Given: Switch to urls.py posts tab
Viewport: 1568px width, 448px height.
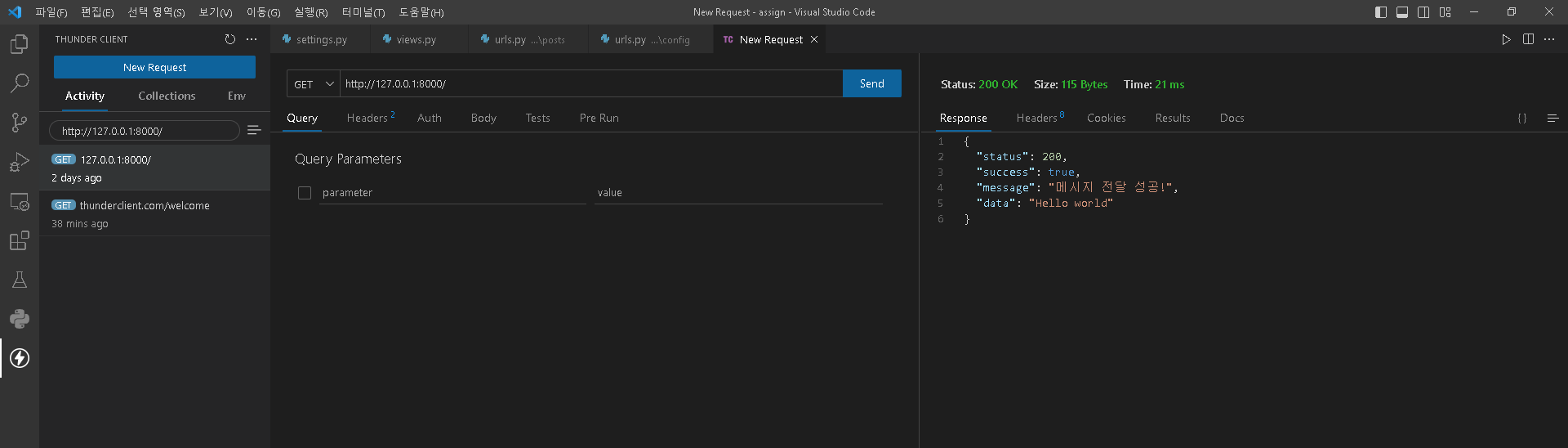Looking at the screenshot, I should [529, 39].
